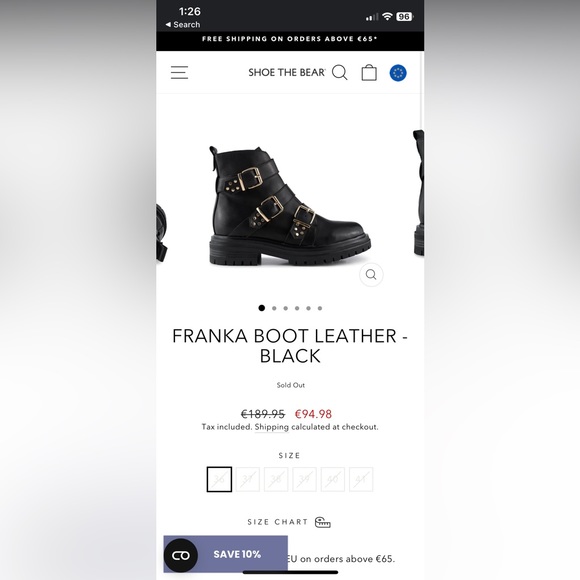Open the hamburger navigation menu
Viewport: 580px width, 580px height.
(179, 72)
